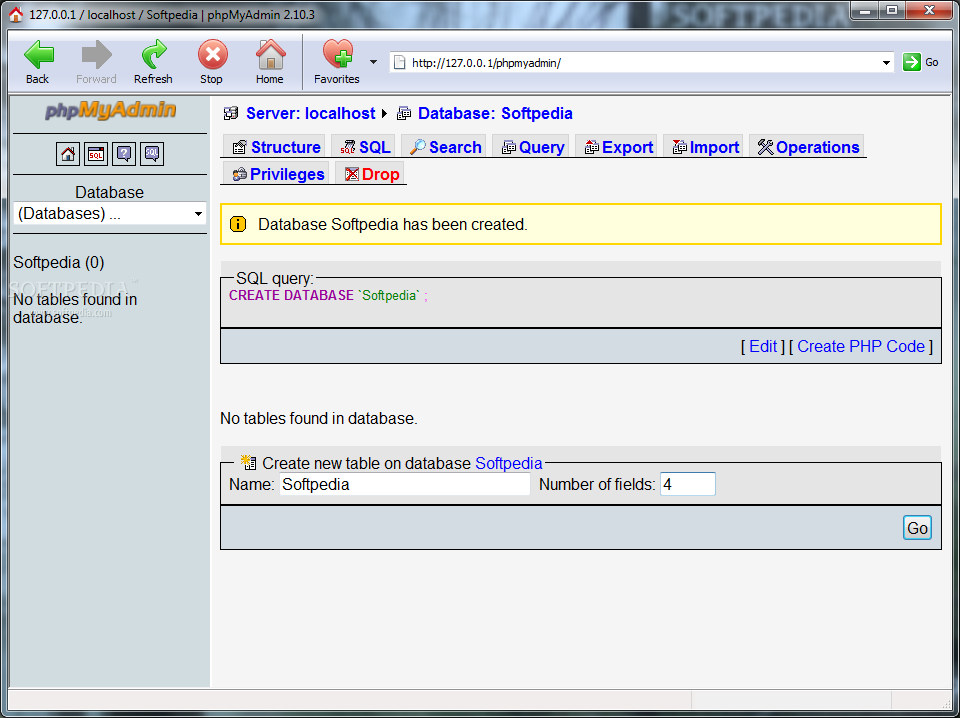
Task: Click the sidebar Home icon
Action: 68,154
